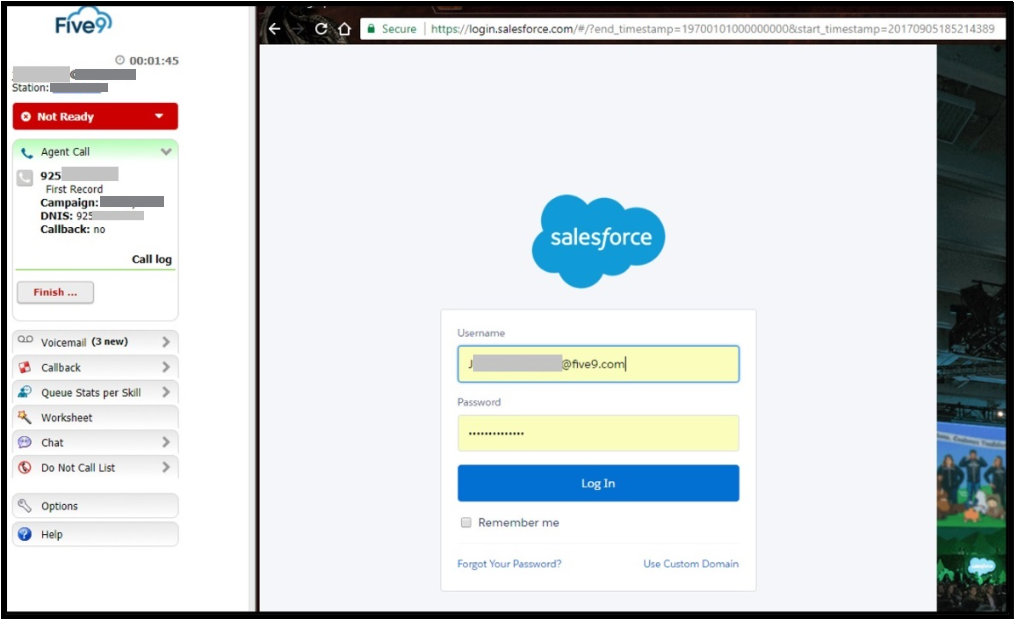Tick the Remember me checkbox

(x=466, y=522)
